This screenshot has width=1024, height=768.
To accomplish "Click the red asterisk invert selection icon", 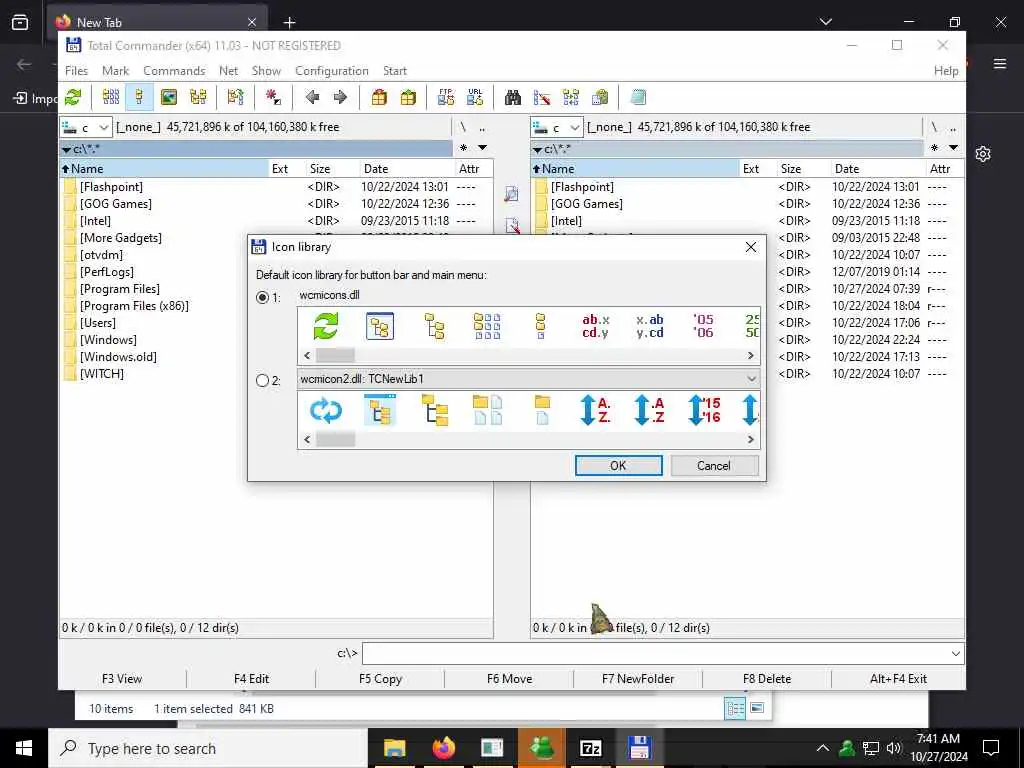I will (x=273, y=97).
